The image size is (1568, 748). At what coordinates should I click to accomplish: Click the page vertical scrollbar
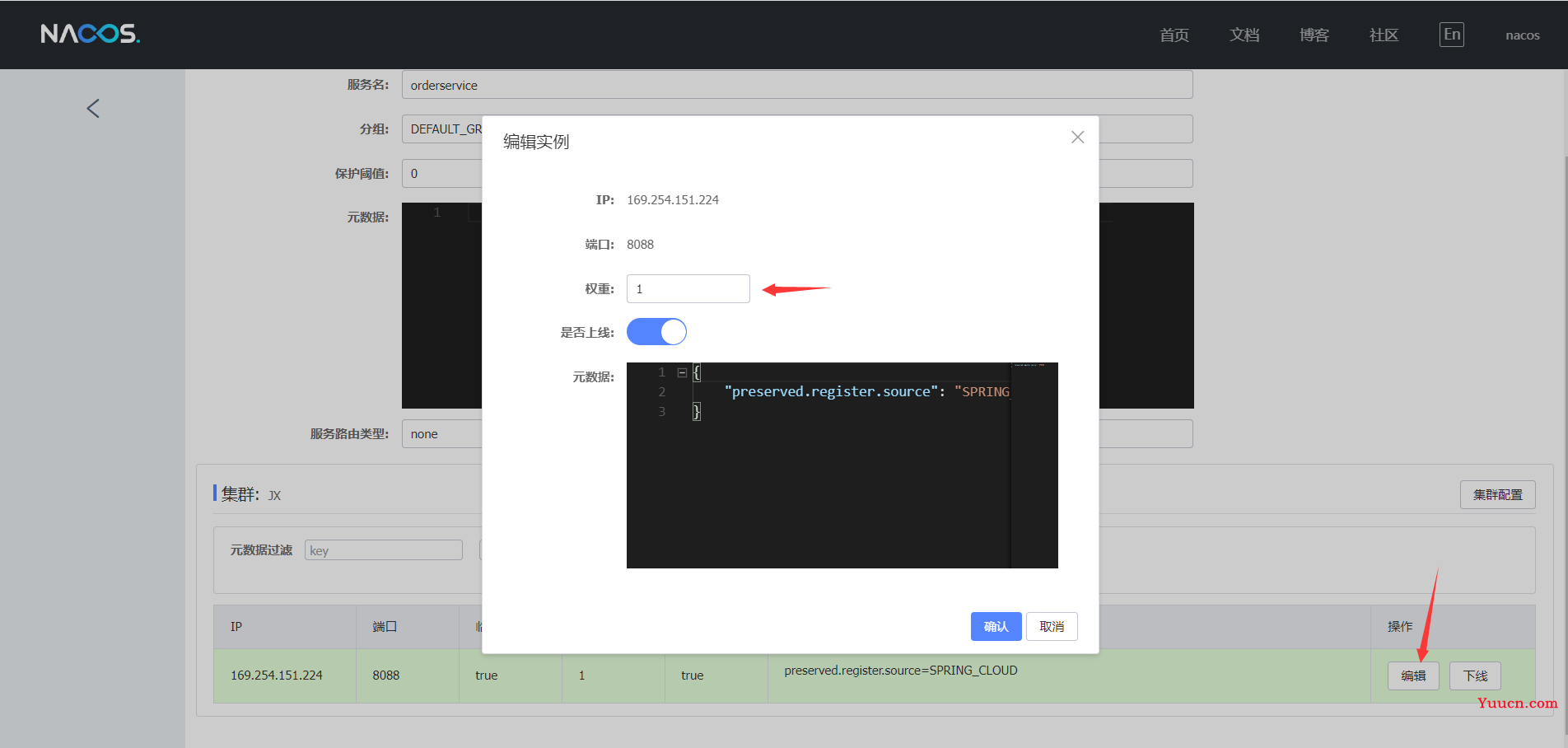(x=1565, y=445)
